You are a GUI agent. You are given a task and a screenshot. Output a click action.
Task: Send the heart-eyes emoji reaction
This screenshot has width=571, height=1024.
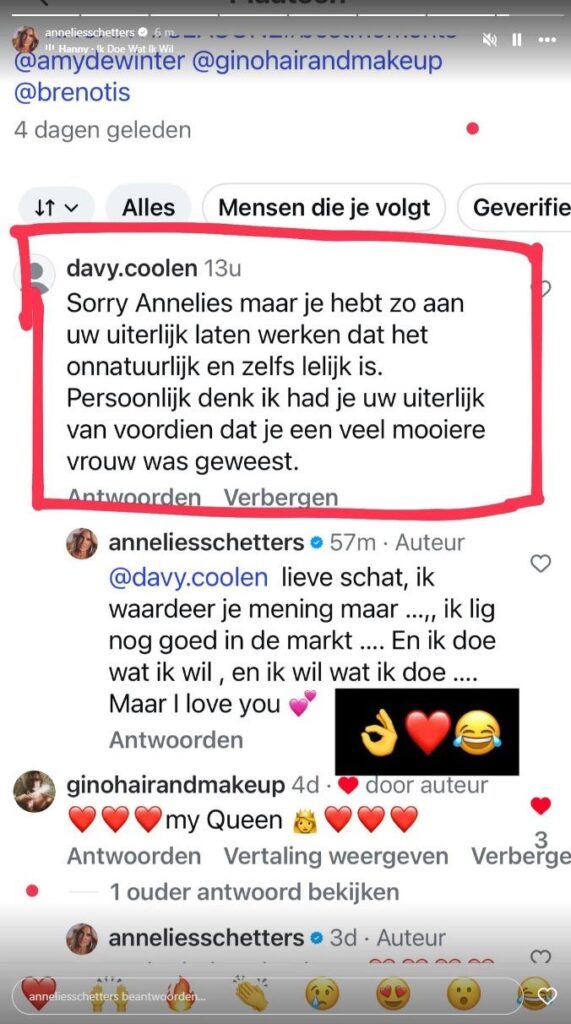tap(393, 993)
